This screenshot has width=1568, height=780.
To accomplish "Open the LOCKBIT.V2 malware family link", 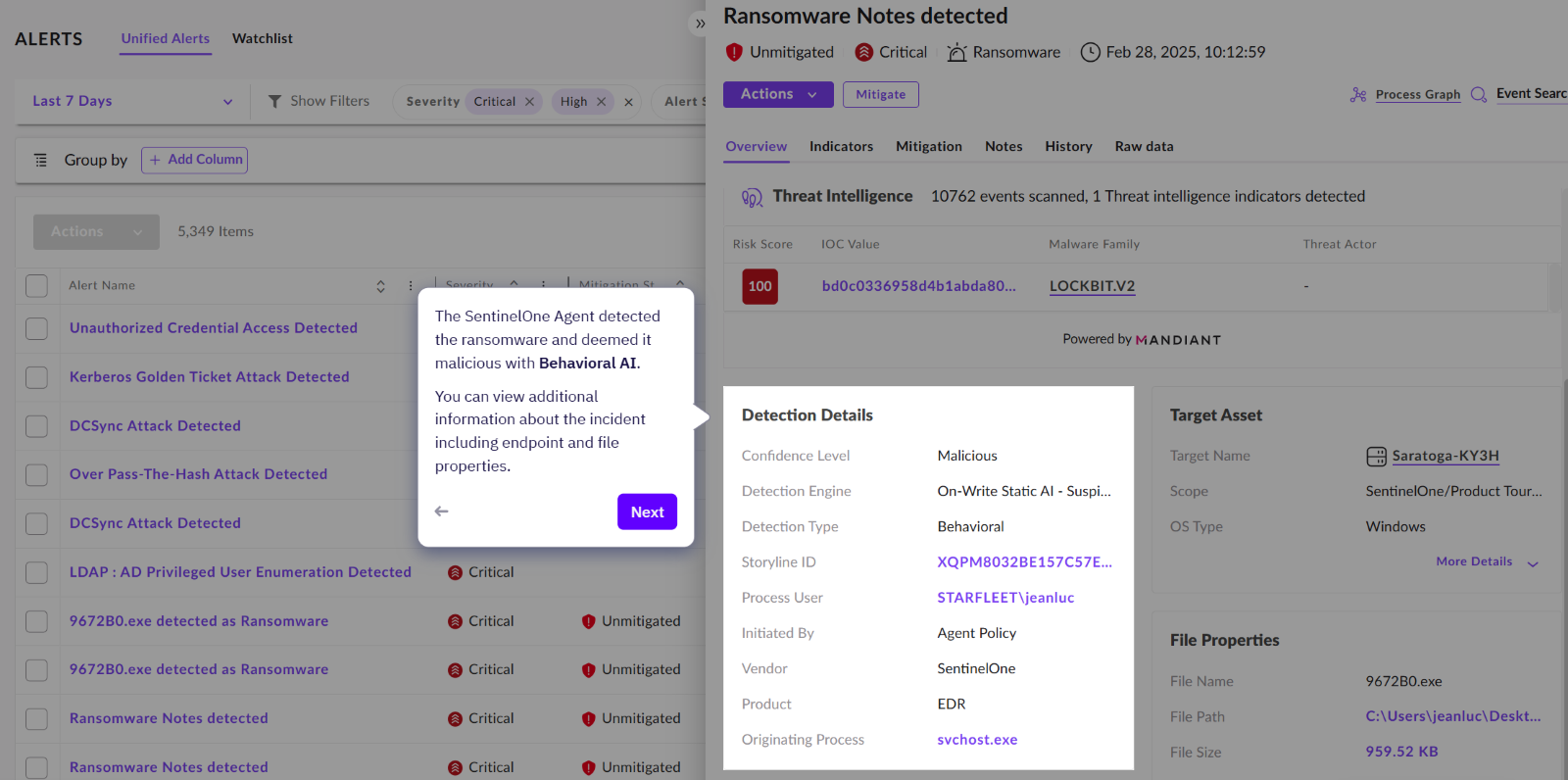I will click(x=1092, y=287).
